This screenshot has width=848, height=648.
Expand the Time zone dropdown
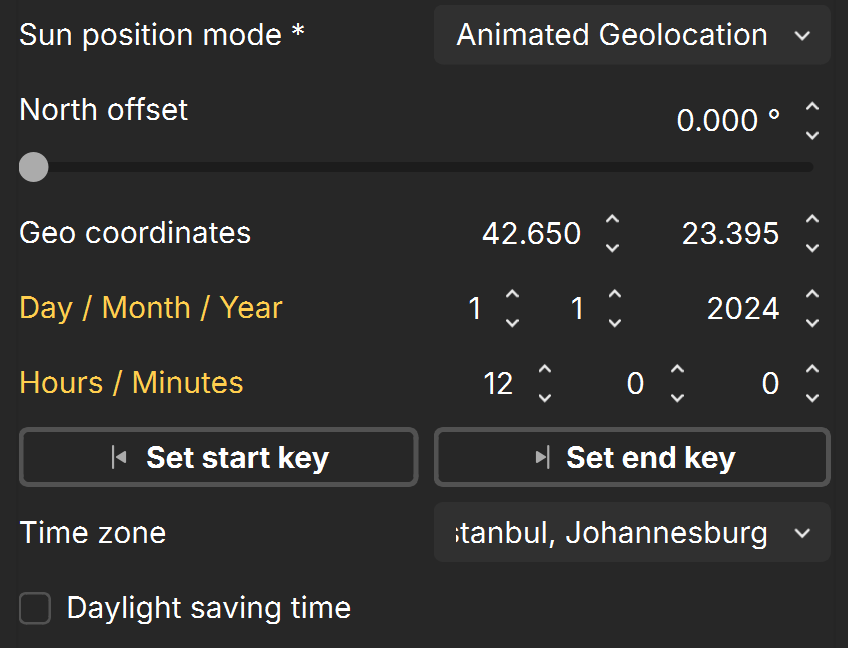(632, 532)
